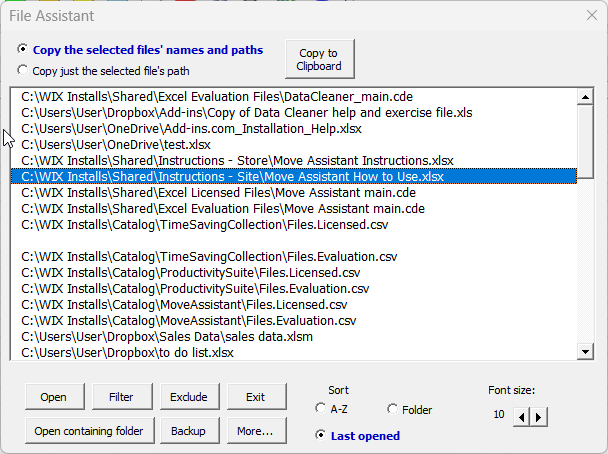Close the File Assistant dialog

click(x=592, y=16)
